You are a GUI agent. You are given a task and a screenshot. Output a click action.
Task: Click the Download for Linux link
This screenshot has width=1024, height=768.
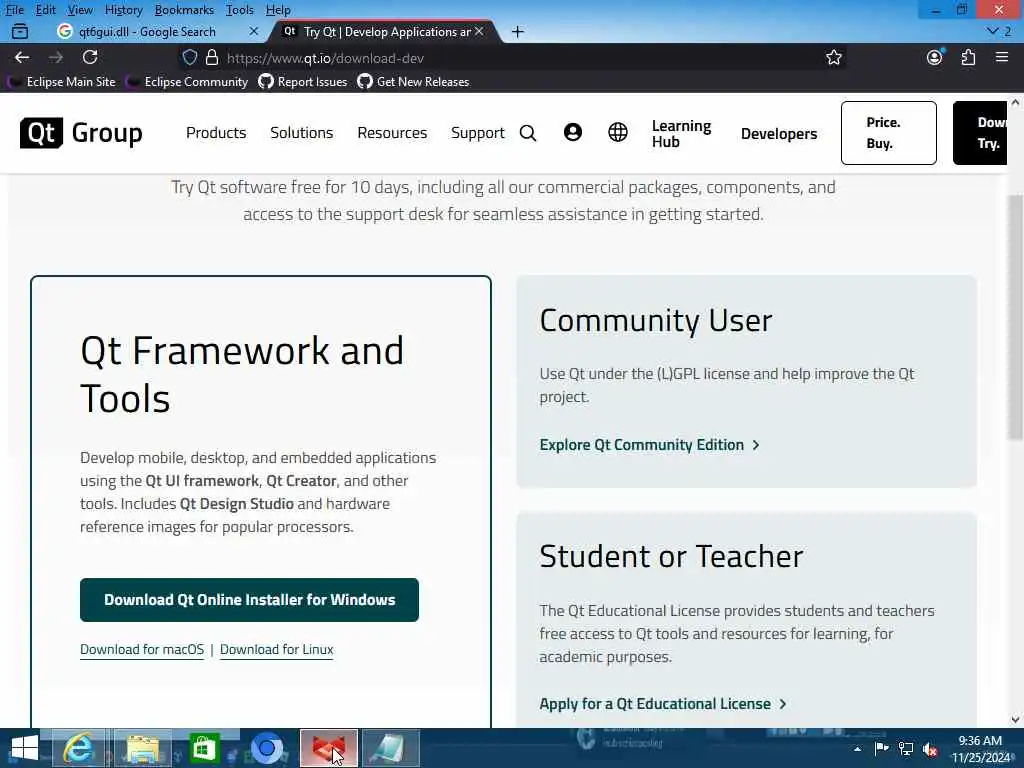coord(276,650)
